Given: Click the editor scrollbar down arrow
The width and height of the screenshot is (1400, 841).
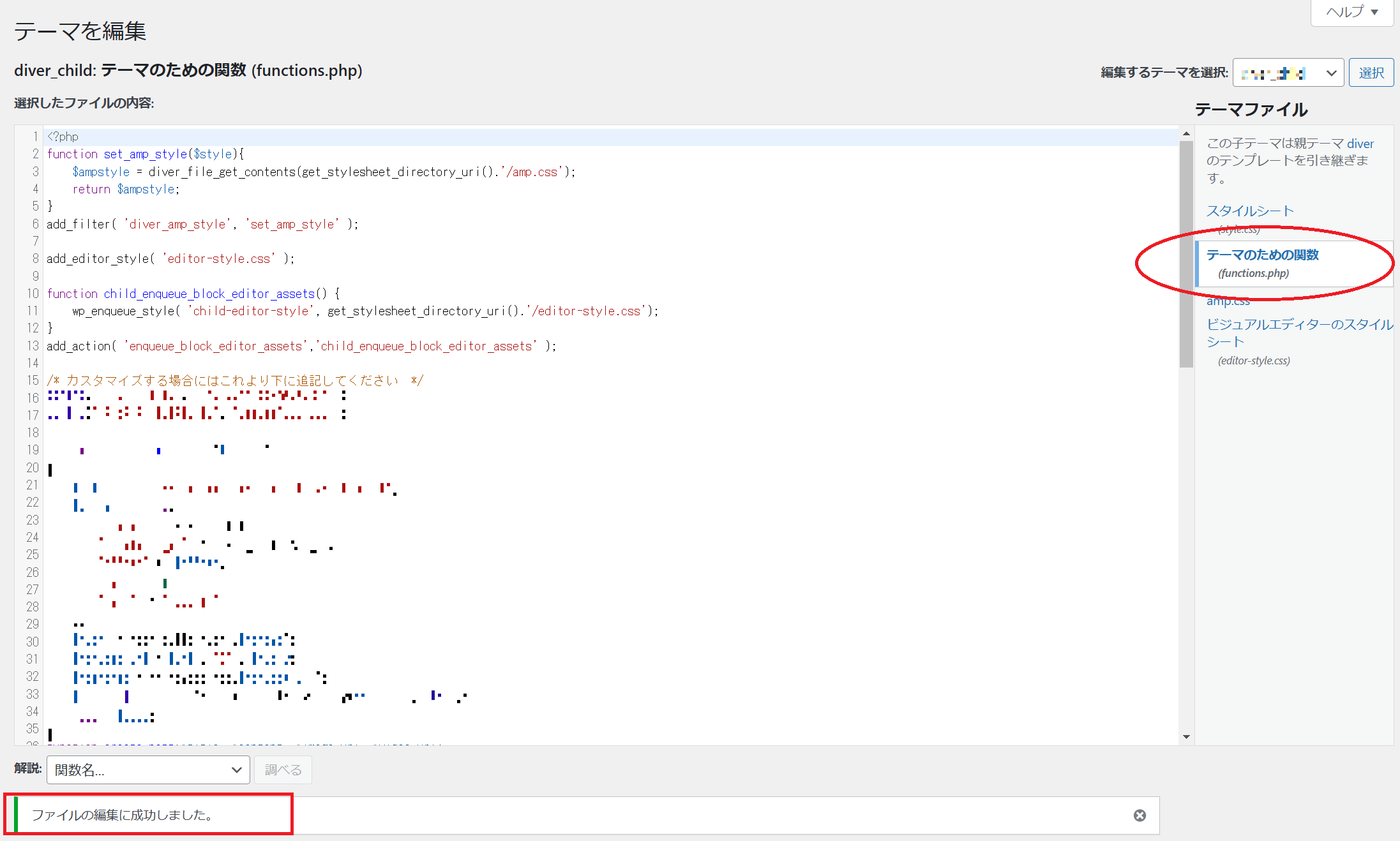Looking at the screenshot, I should (x=1186, y=737).
